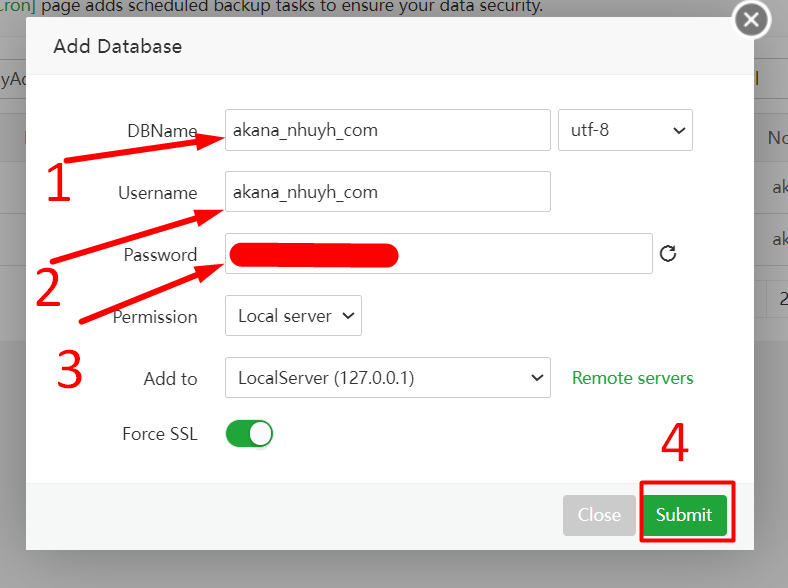This screenshot has height=588, width=788.
Task: Open the Remote servers link
Action: click(633, 378)
